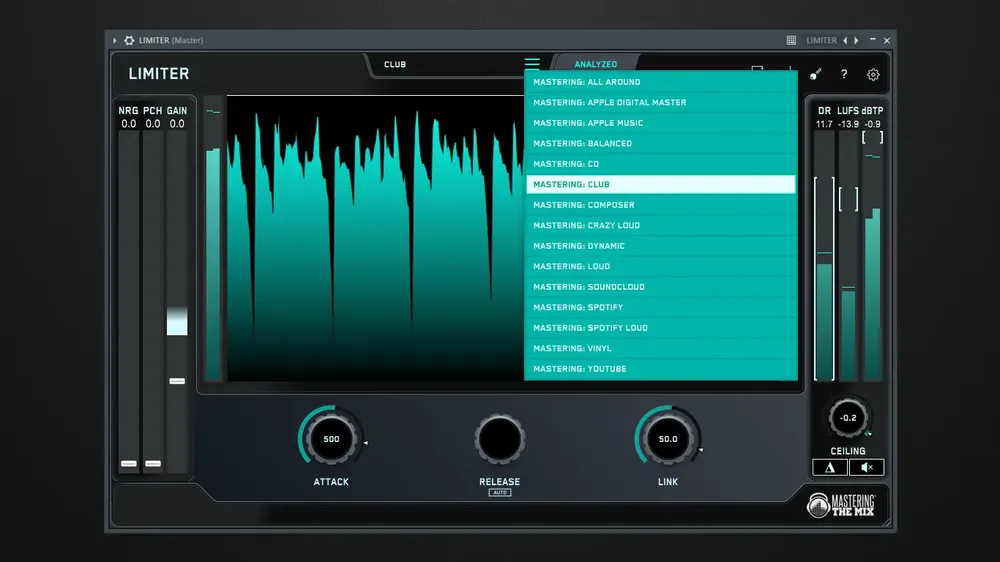Toggle the delta listen button under Ceiling
The width and height of the screenshot is (1000, 562).
(830, 468)
